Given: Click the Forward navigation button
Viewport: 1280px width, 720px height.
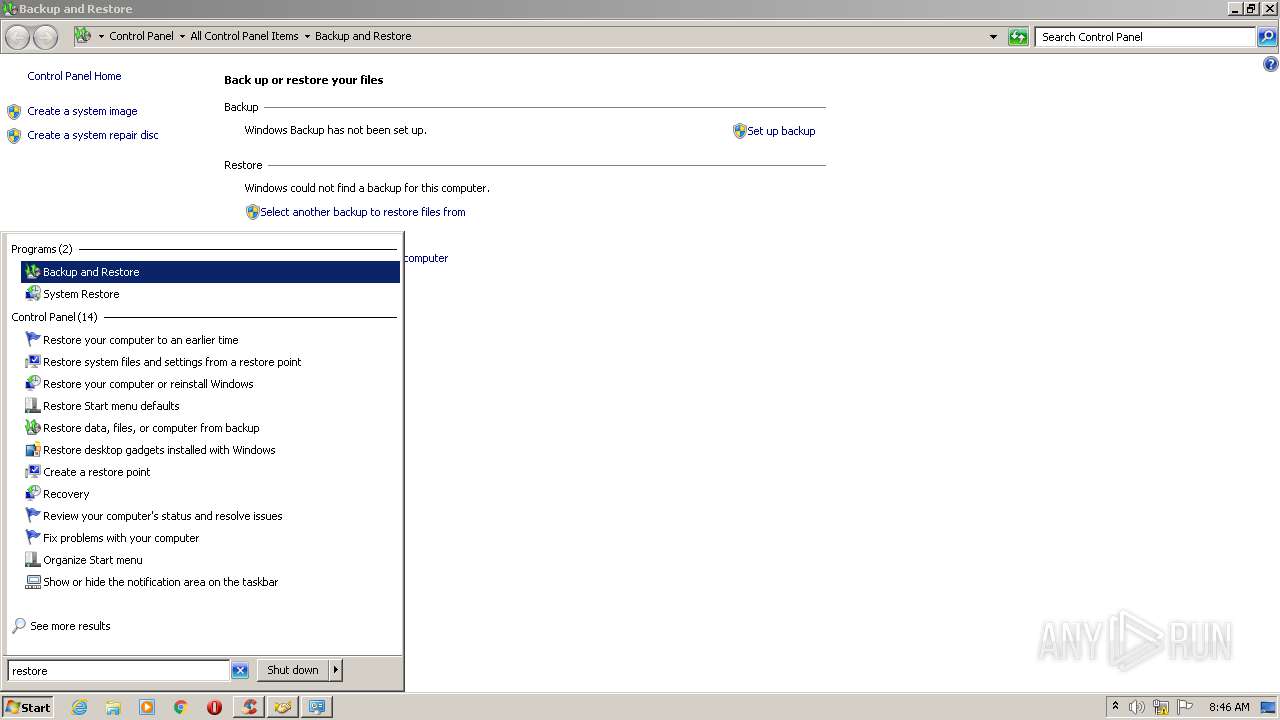Looking at the screenshot, I should 46,38.
